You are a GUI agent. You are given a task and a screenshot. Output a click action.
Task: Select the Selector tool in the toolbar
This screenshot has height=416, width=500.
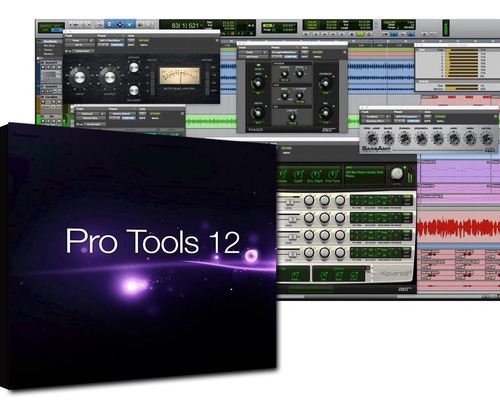click(120, 24)
